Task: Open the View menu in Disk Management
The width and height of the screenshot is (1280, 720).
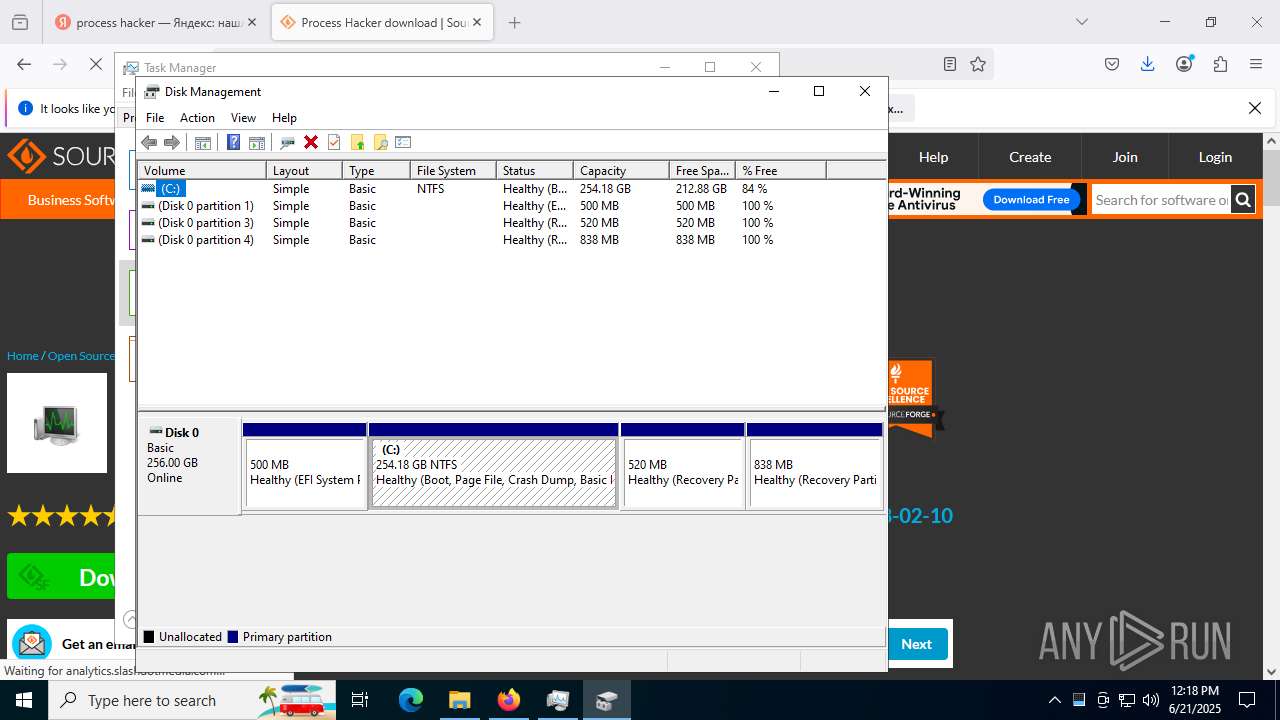Action: coord(243,117)
